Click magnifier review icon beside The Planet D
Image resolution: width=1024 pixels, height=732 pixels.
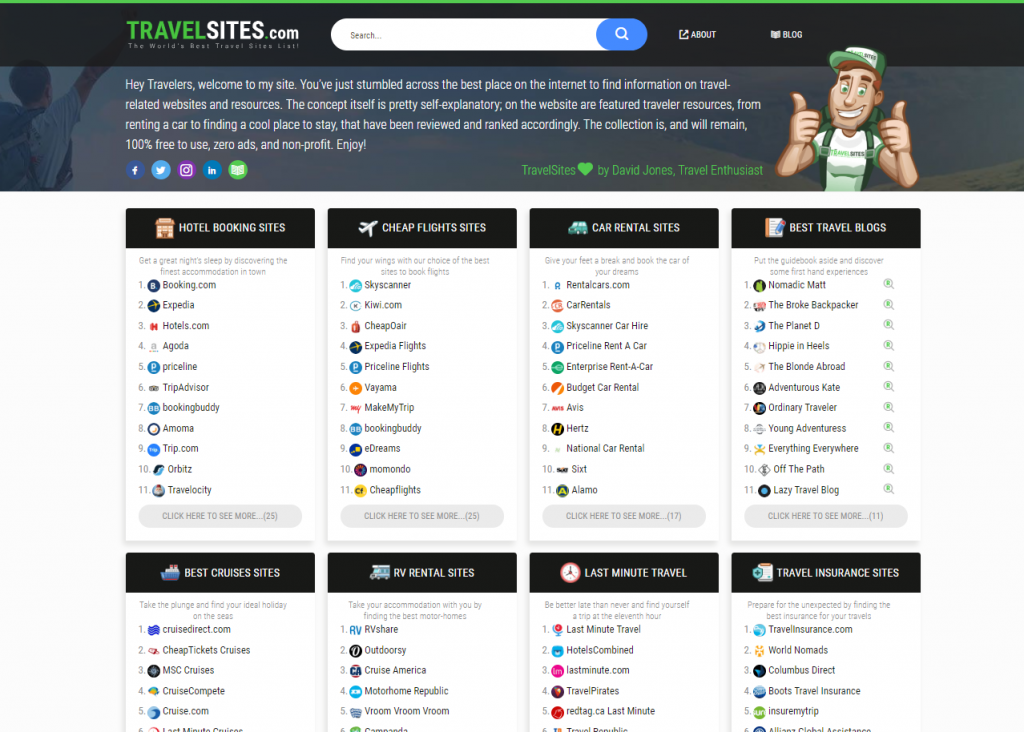tap(888, 325)
